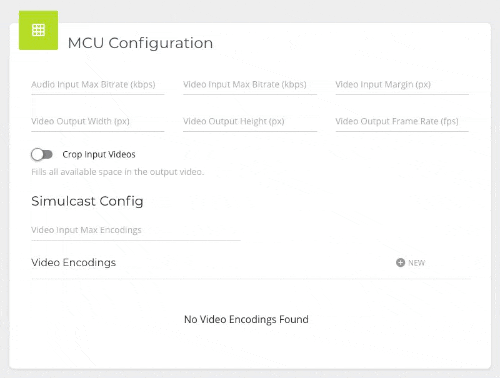Focus the Video Input Max Encodings field
The height and width of the screenshot is (378, 500).
tap(136, 231)
